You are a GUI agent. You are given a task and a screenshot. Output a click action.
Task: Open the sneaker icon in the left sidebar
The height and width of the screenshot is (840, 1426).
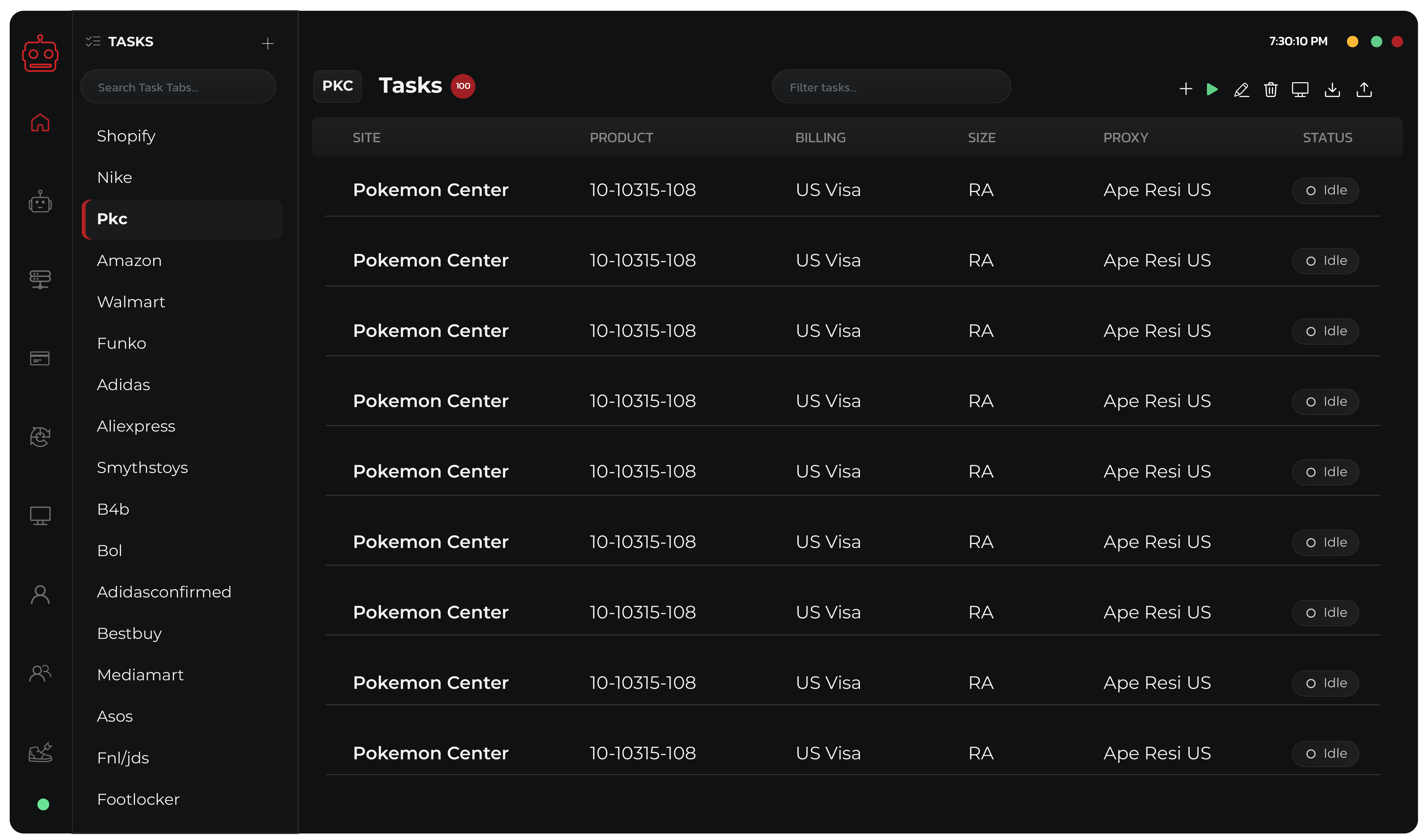click(40, 752)
